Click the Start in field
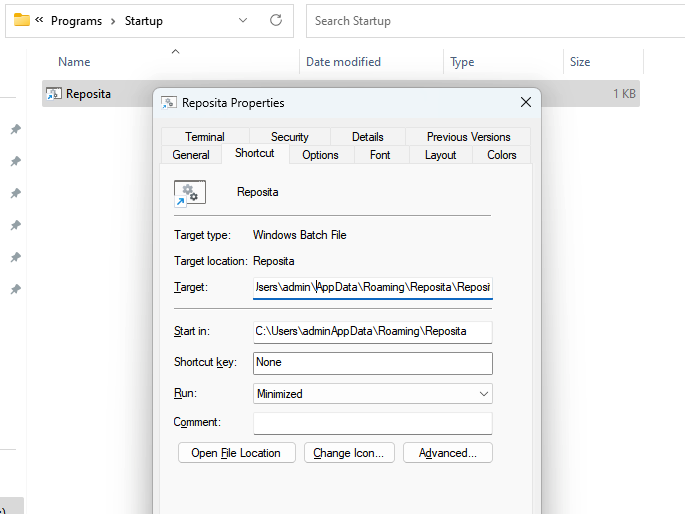 click(x=373, y=332)
